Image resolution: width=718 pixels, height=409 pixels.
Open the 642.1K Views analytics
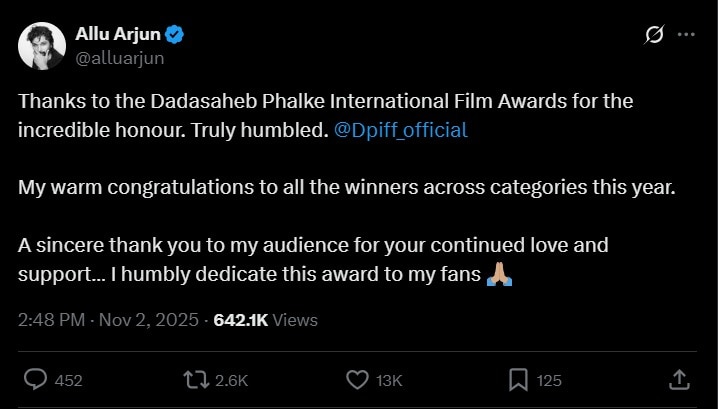[x=265, y=320]
